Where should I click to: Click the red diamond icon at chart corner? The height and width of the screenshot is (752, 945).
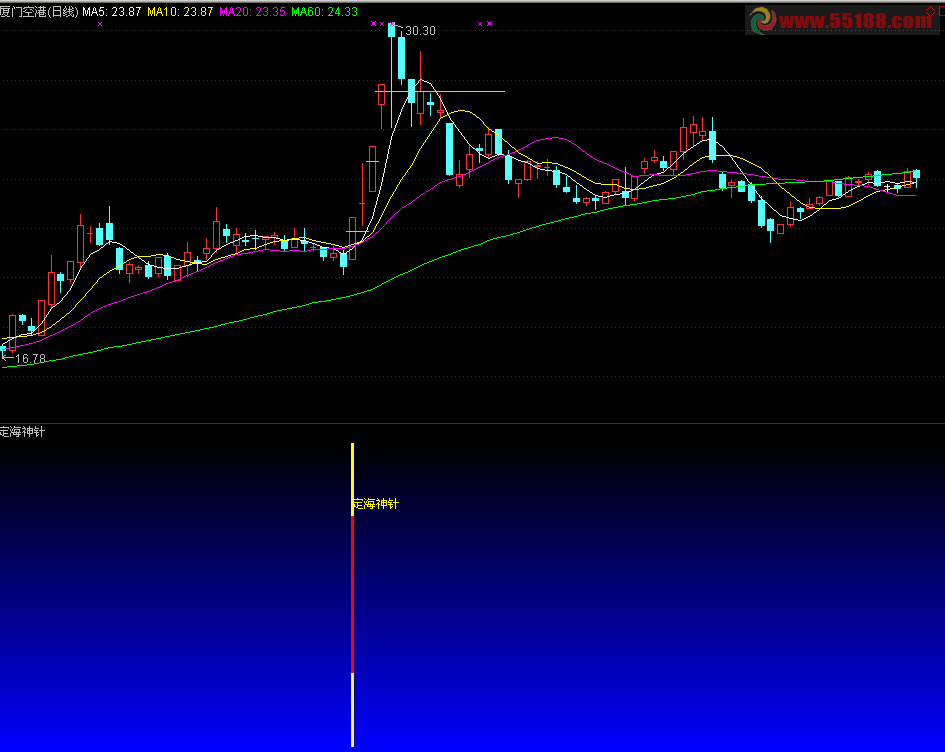click(x=931, y=12)
